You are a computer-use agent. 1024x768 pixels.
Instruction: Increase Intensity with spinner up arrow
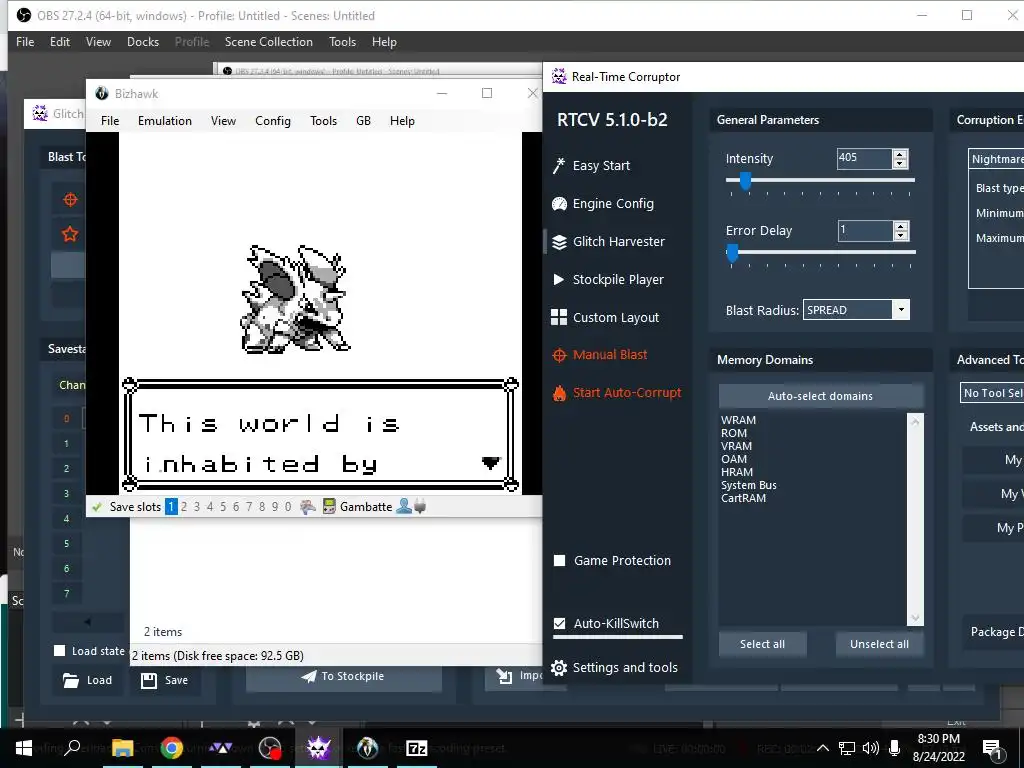coord(901,155)
